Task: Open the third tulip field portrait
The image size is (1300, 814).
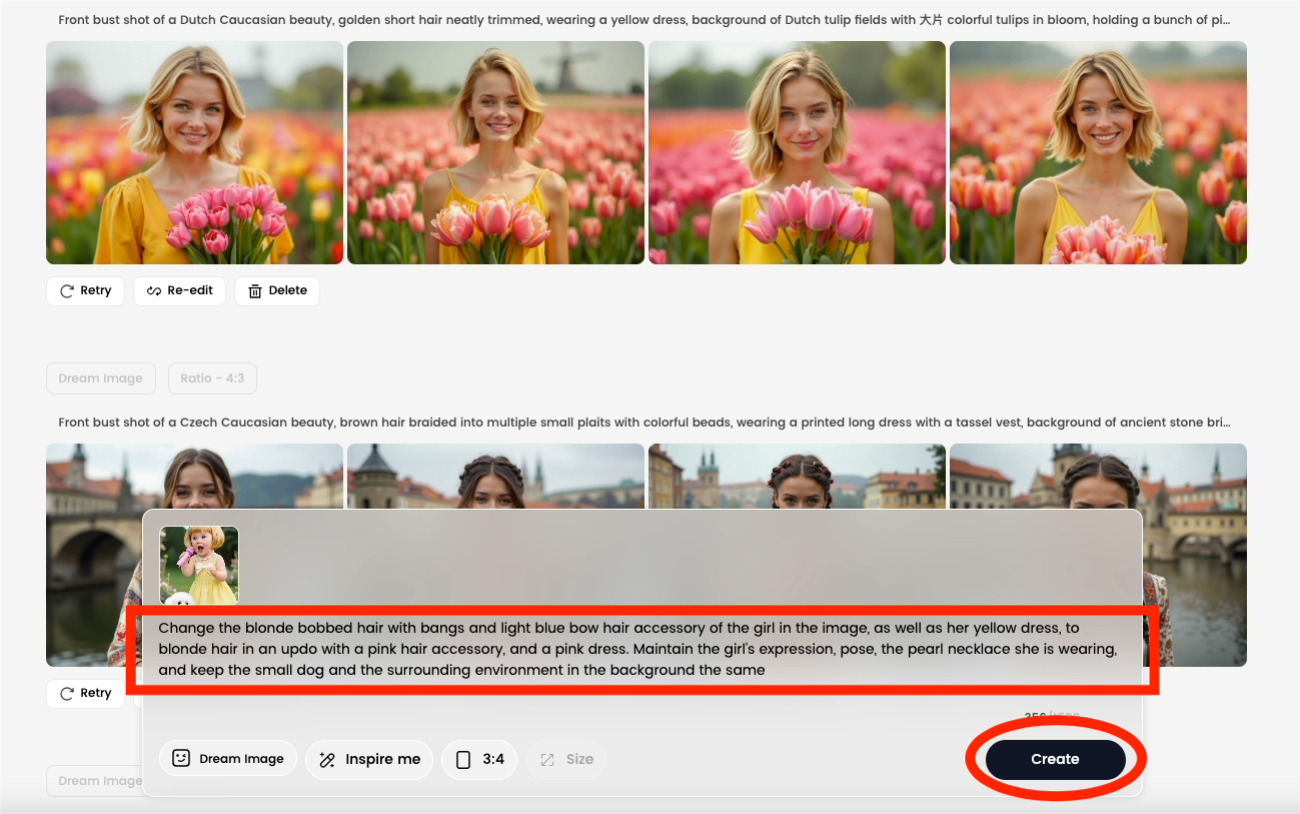Action: coord(796,152)
